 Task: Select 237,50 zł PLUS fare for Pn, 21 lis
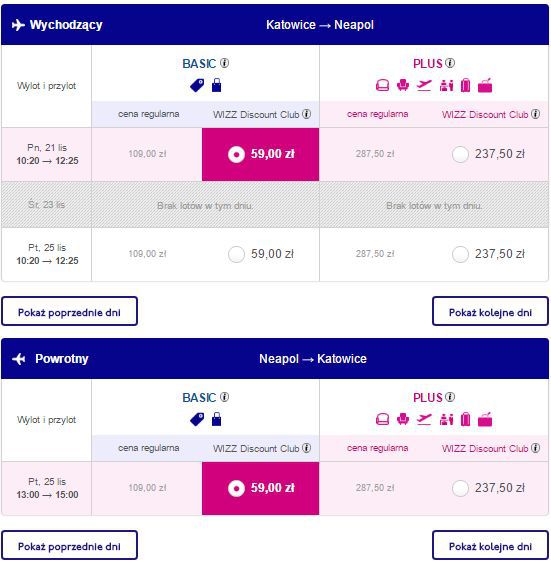click(x=460, y=154)
